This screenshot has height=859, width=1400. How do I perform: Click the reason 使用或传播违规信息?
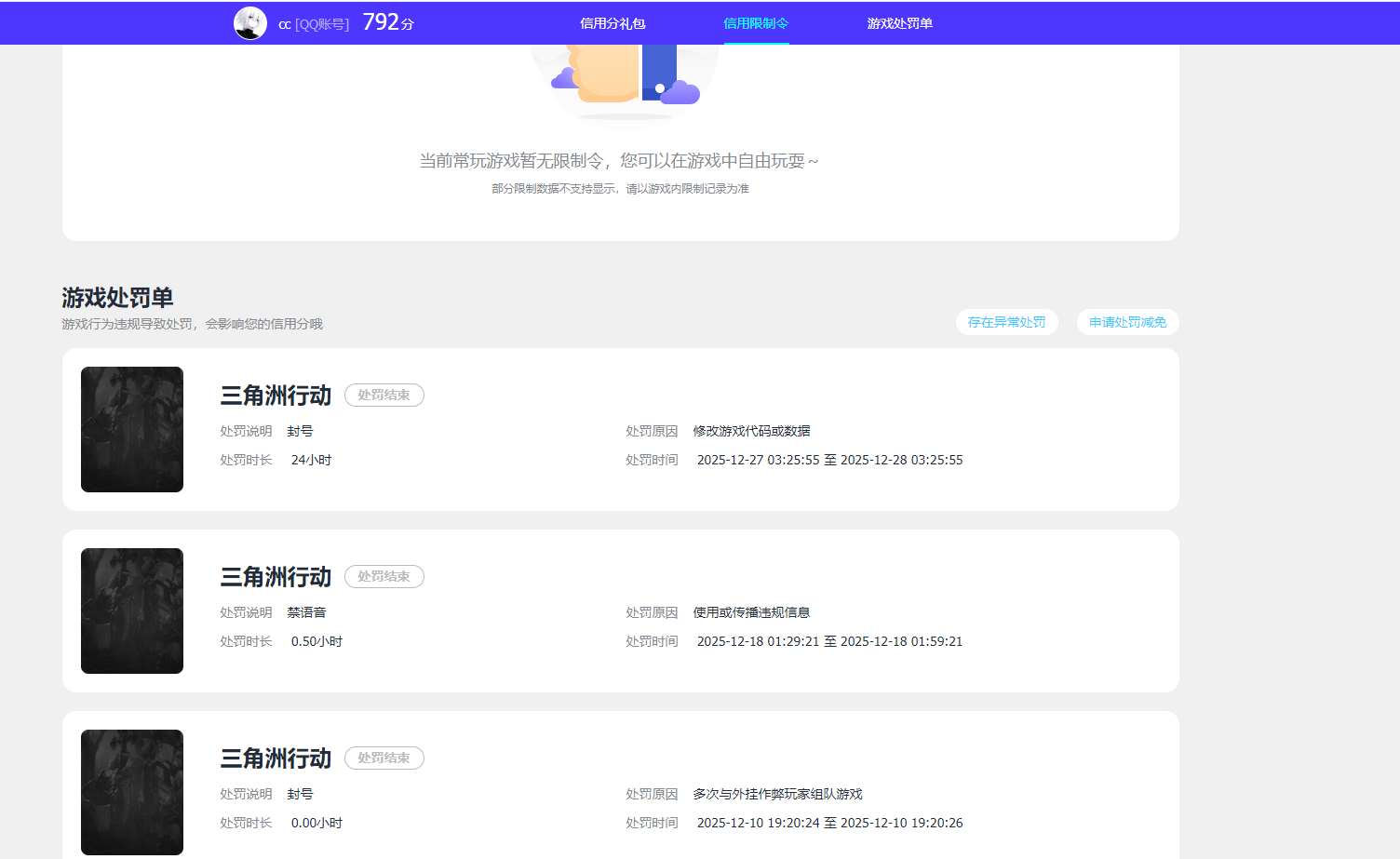(x=750, y=612)
